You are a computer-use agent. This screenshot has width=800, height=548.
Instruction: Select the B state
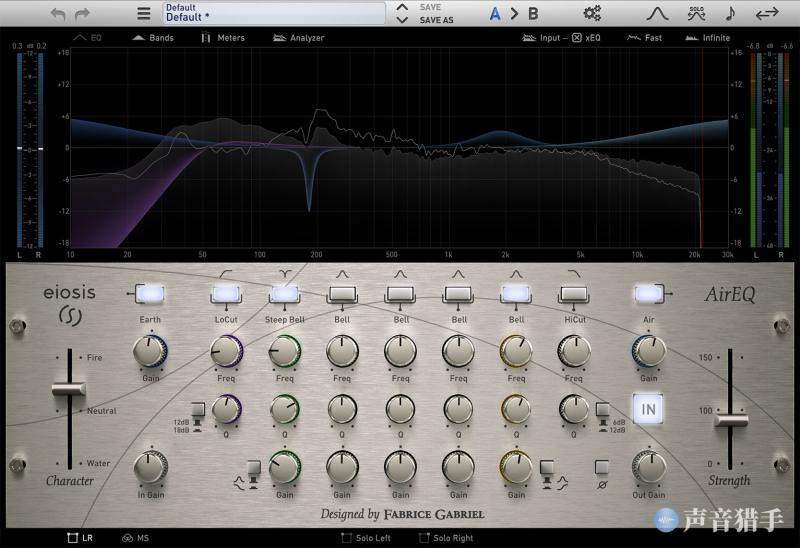(x=533, y=14)
